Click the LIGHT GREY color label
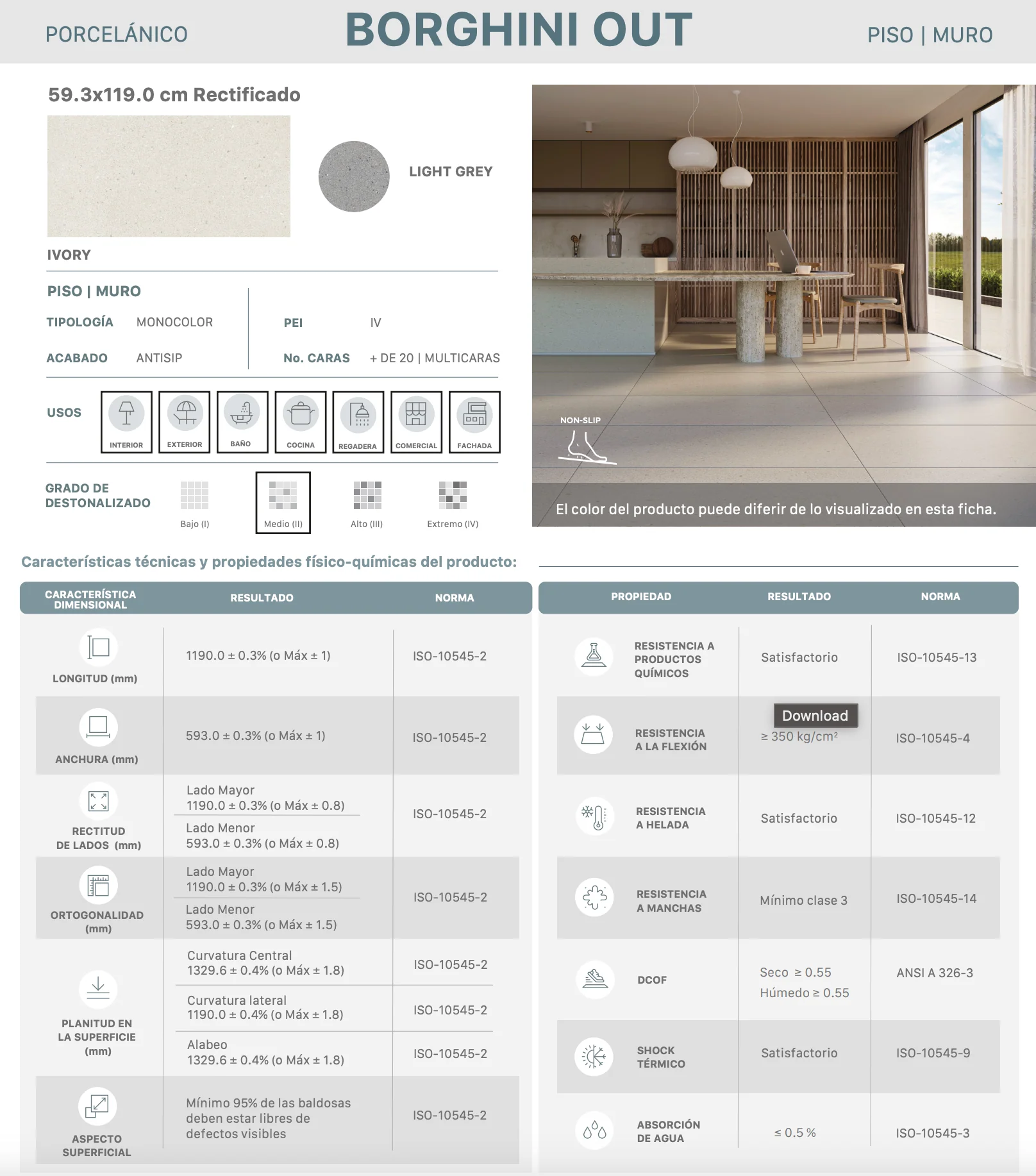This screenshot has height=1176, width=1036. pyautogui.click(x=451, y=172)
